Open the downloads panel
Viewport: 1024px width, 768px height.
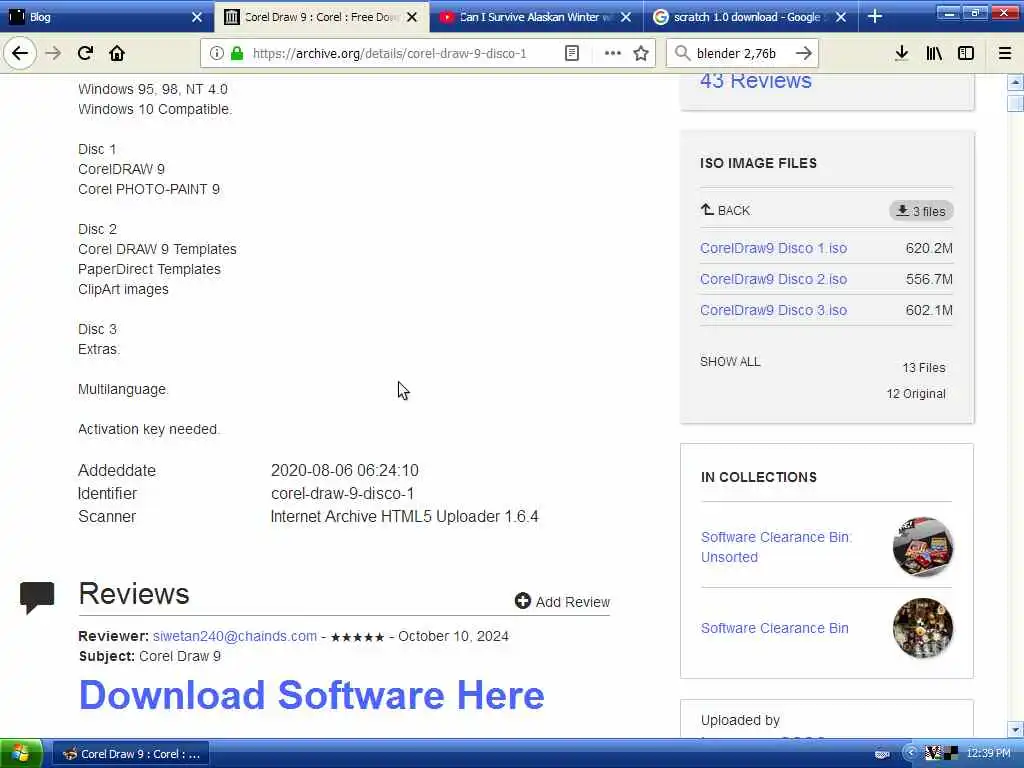[901, 54]
